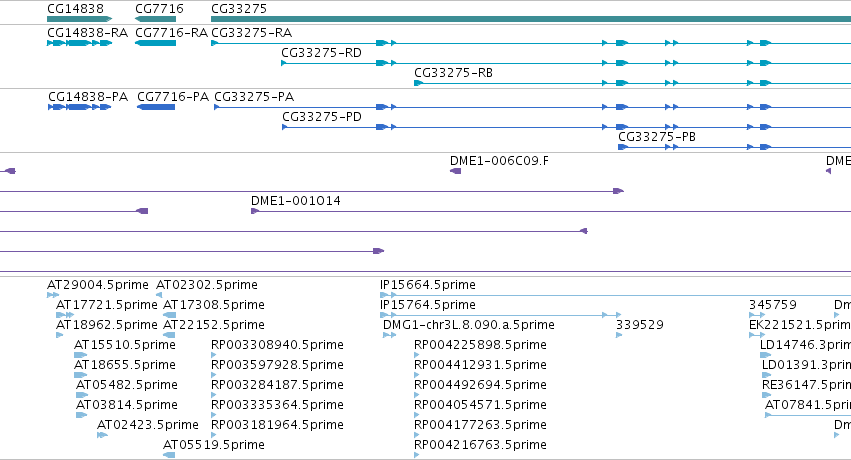
Task: Select EST RP004412931.5prime
Action: pyautogui.click(x=480, y=365)
